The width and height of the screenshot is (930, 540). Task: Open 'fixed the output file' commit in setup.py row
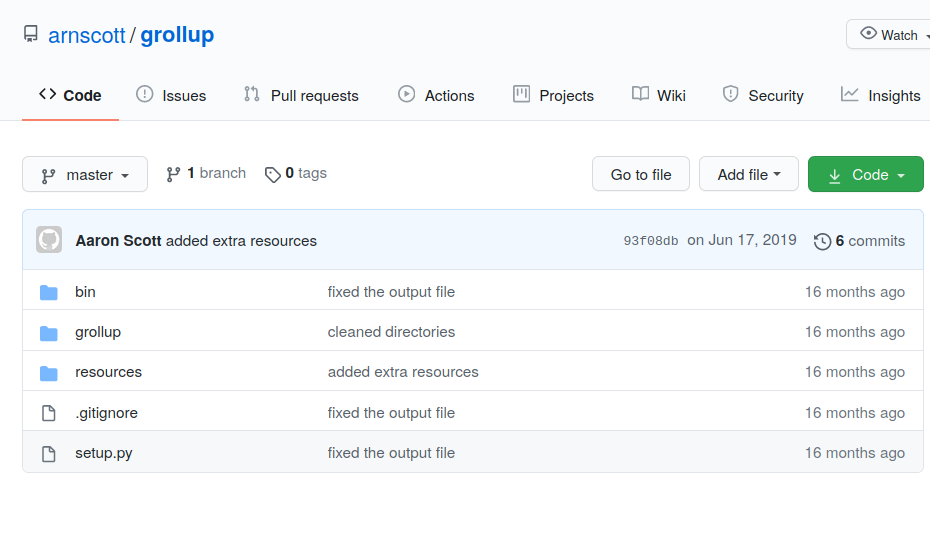point(391,453)
